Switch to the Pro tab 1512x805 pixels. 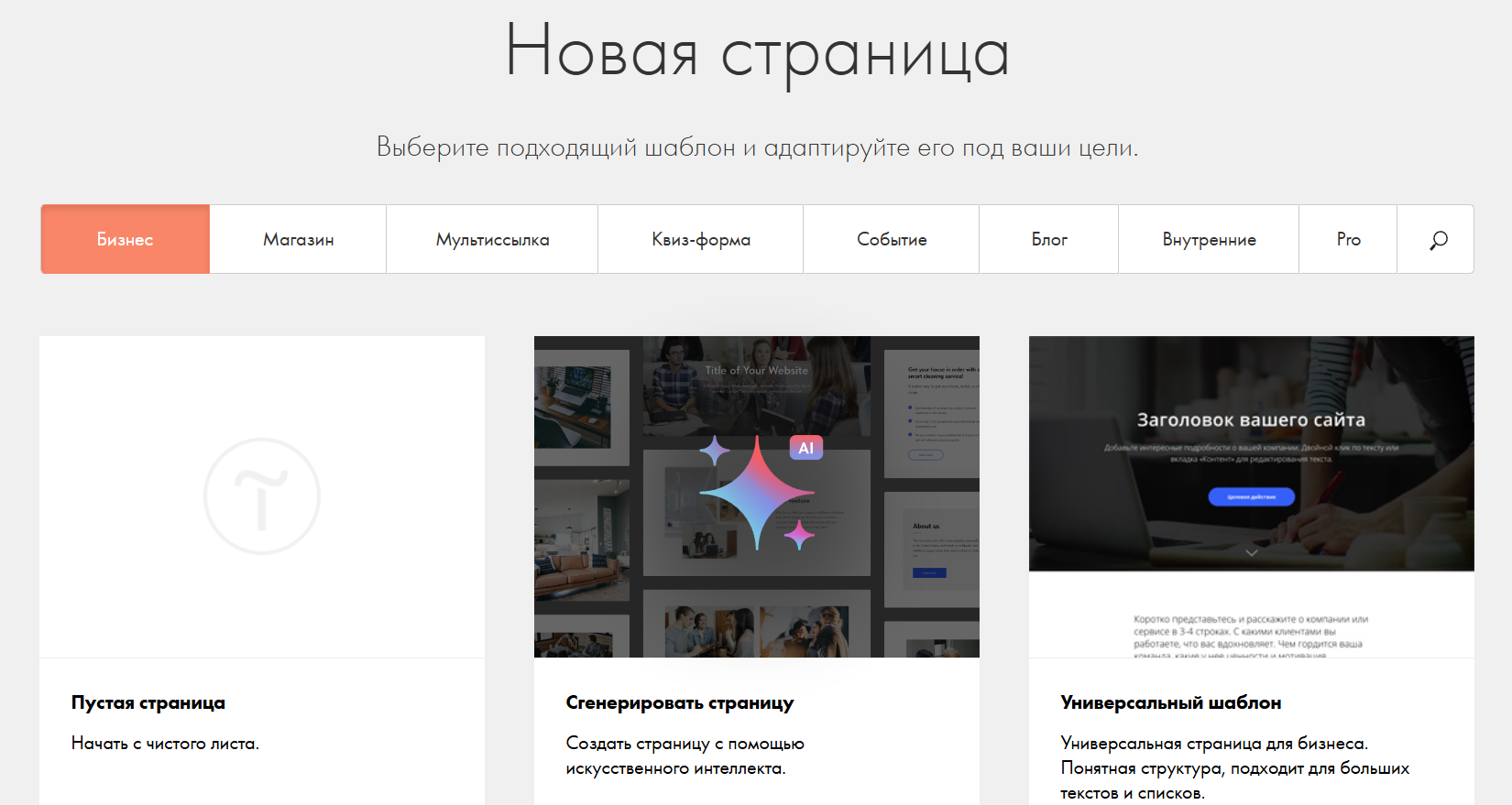coord(1348,239)
